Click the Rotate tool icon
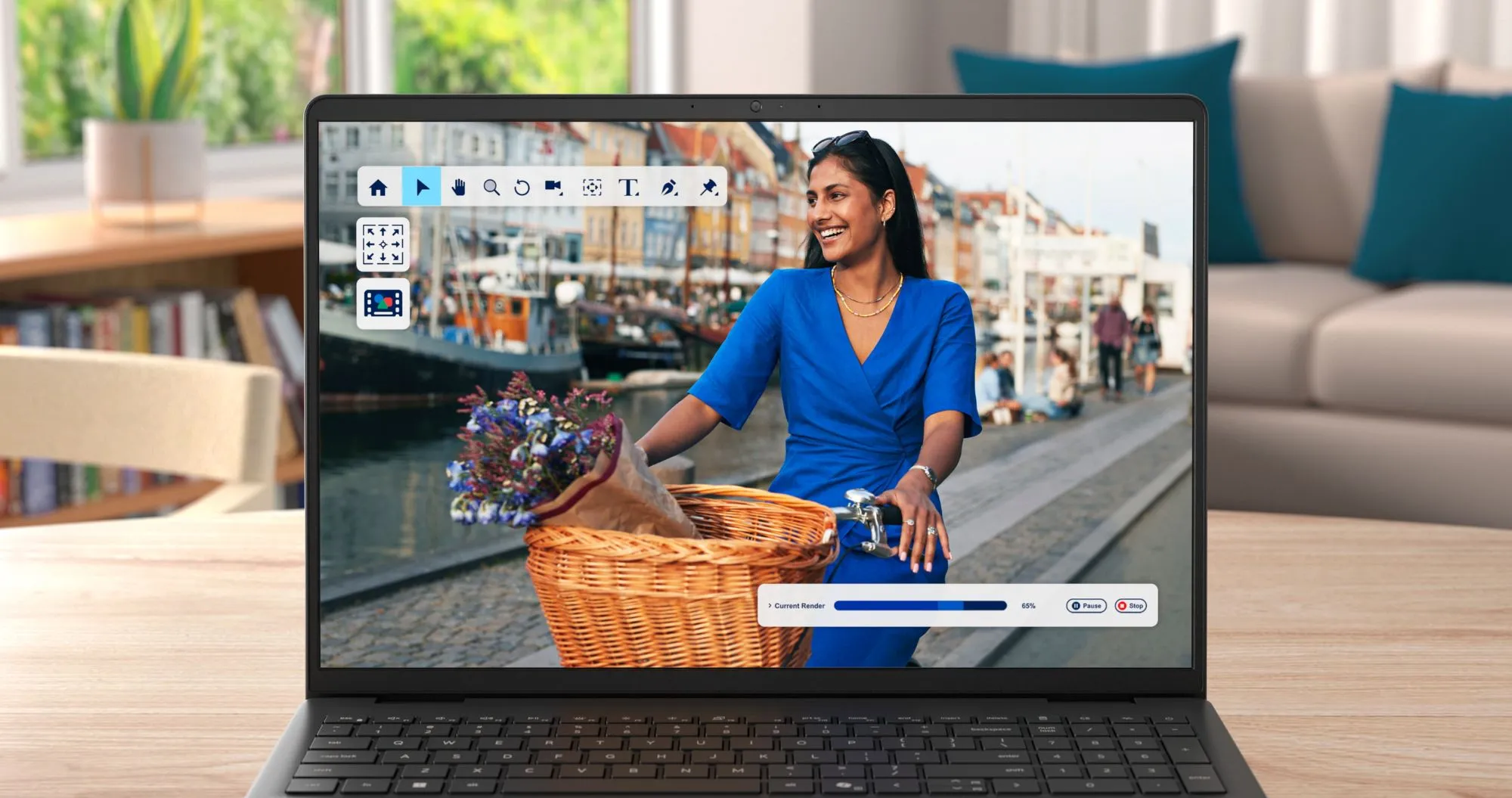The width and height of the screenshot is (1512, 798). (522, 188)
